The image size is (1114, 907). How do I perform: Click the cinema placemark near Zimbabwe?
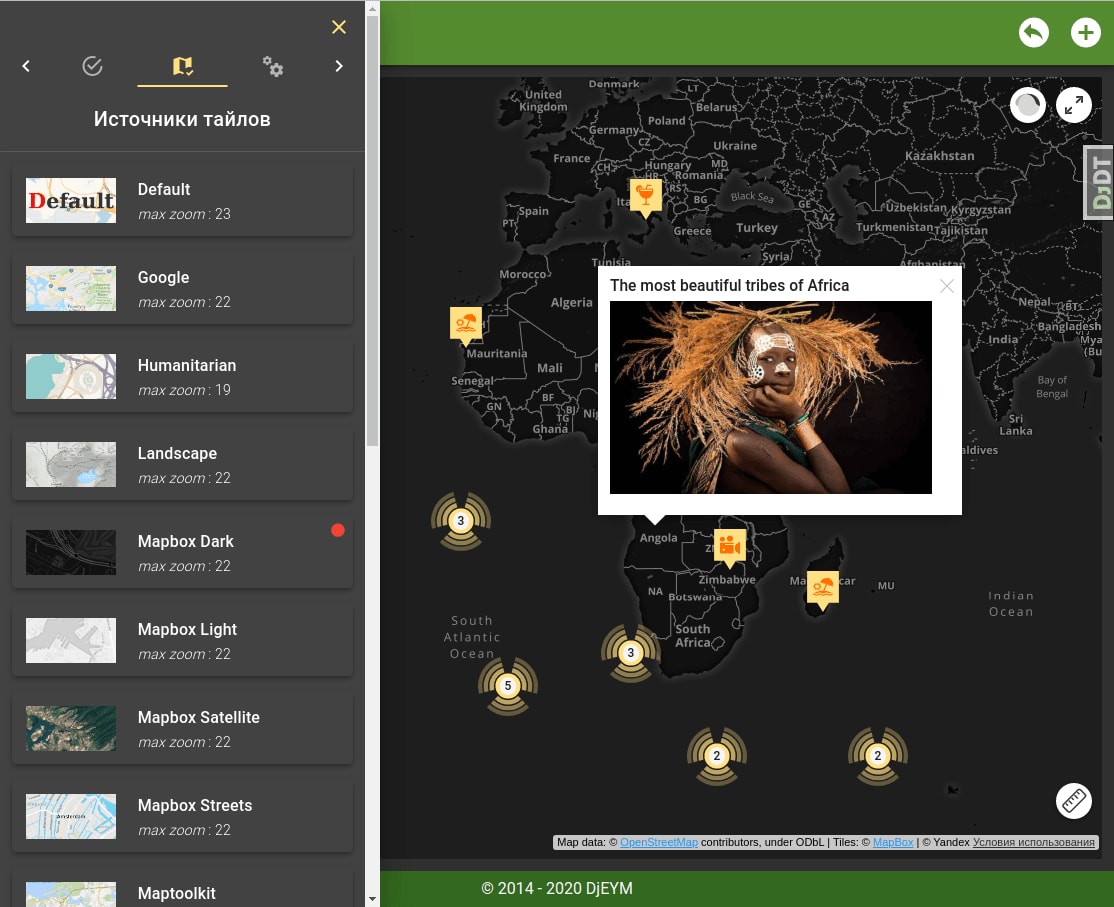[729, 545]
